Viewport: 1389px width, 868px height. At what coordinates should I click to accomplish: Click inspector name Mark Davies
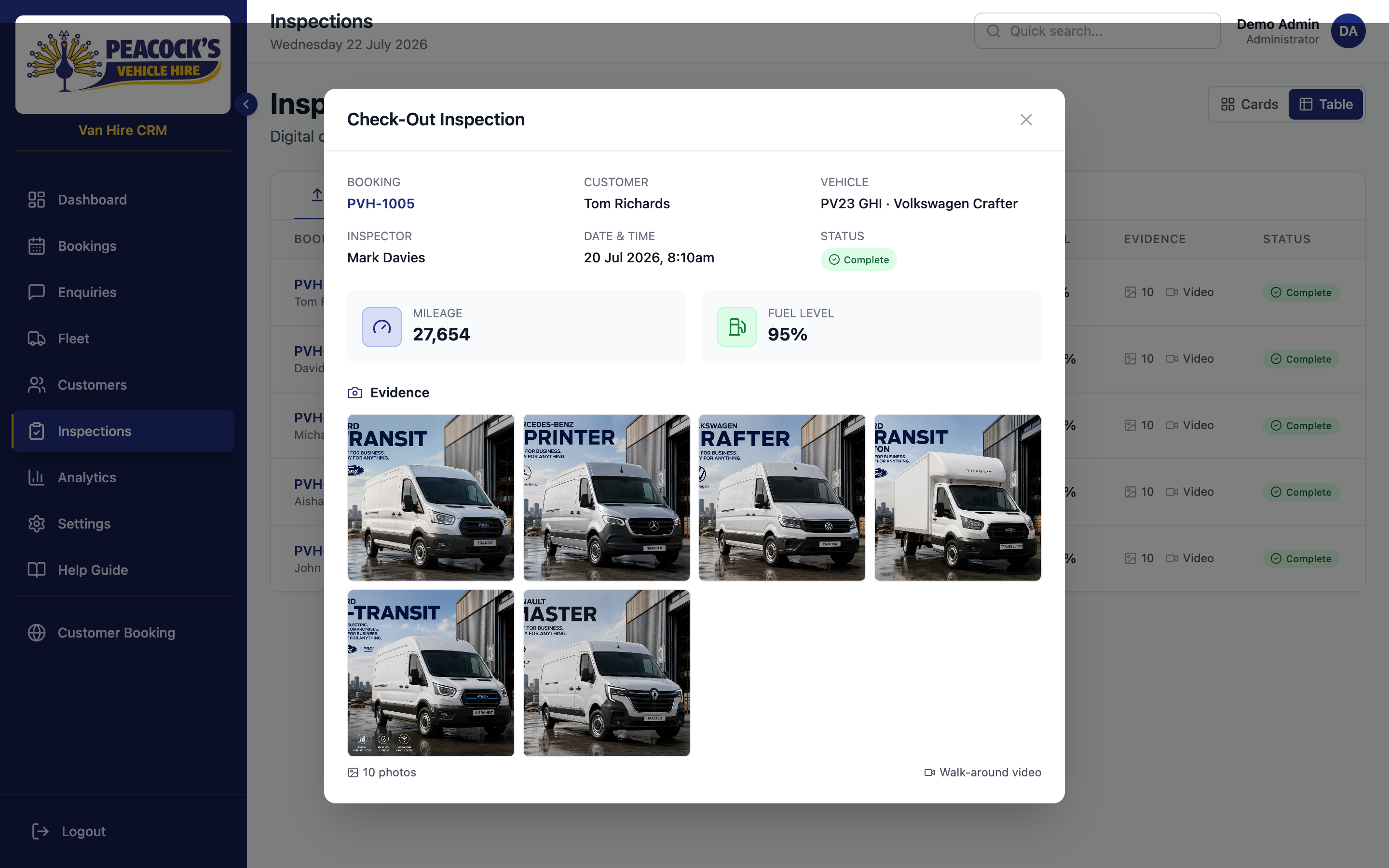tap(386, 257)
